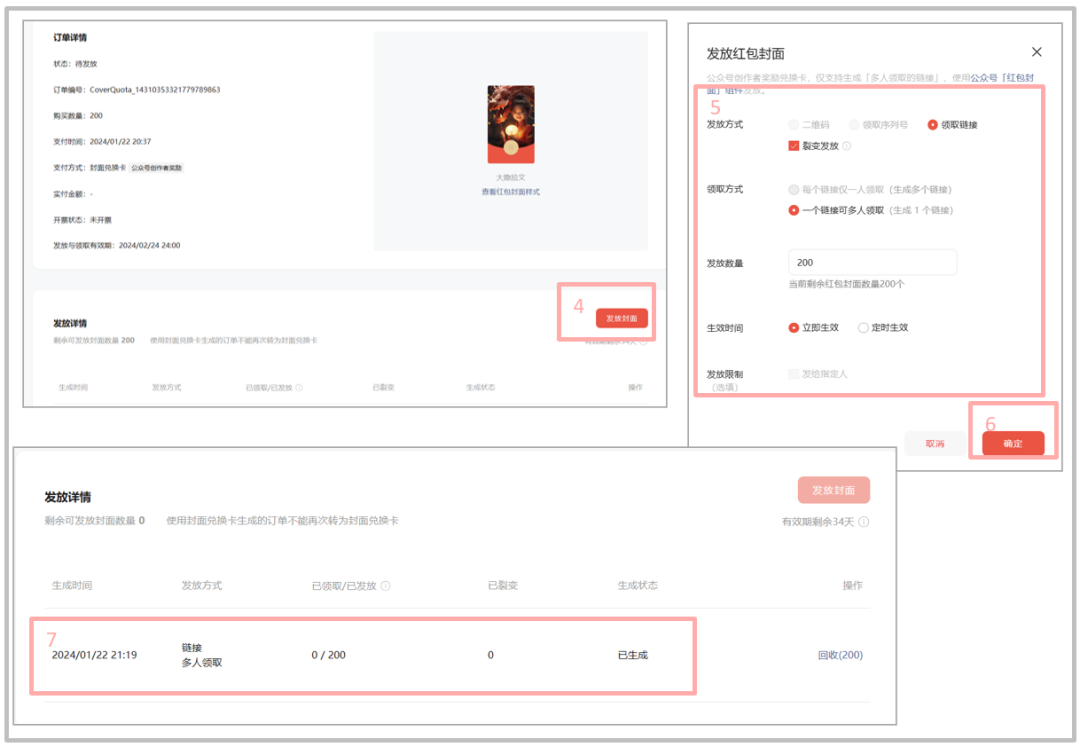1080x747 pixels.
Task: Select the 领取链接 radio option
Action: [932, 125]
